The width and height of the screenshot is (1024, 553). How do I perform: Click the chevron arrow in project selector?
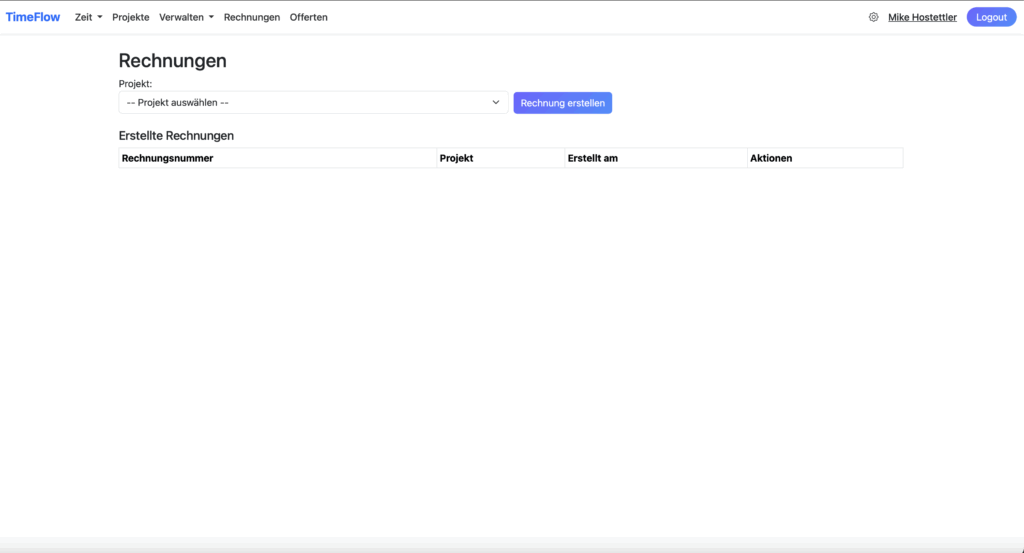click(x=495, y=102)
